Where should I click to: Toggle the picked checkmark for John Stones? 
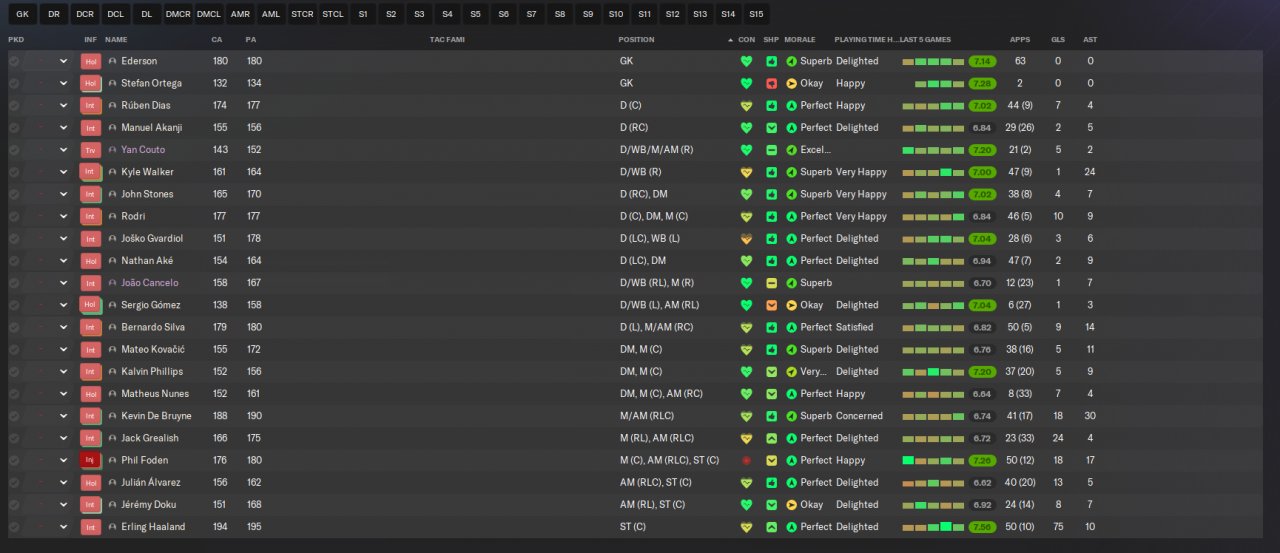coord(14,194)
